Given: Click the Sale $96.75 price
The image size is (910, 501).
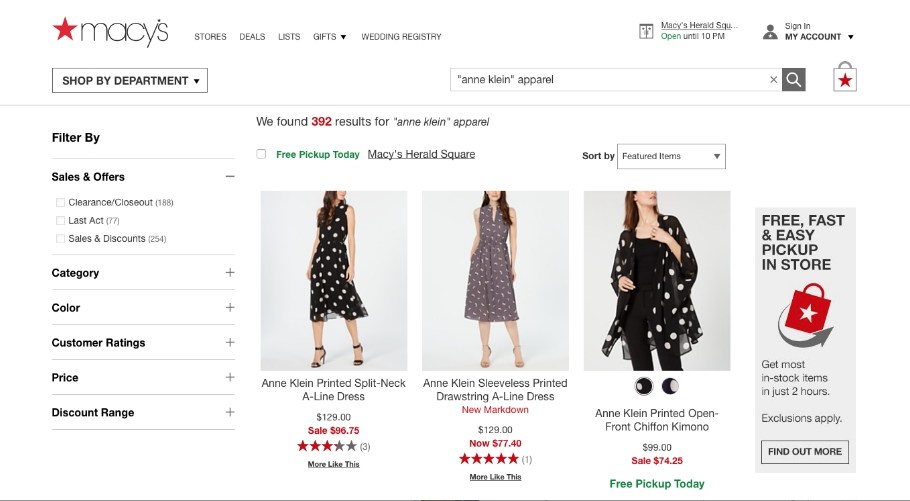Looking at the screenshot, I should pos(334,430).
